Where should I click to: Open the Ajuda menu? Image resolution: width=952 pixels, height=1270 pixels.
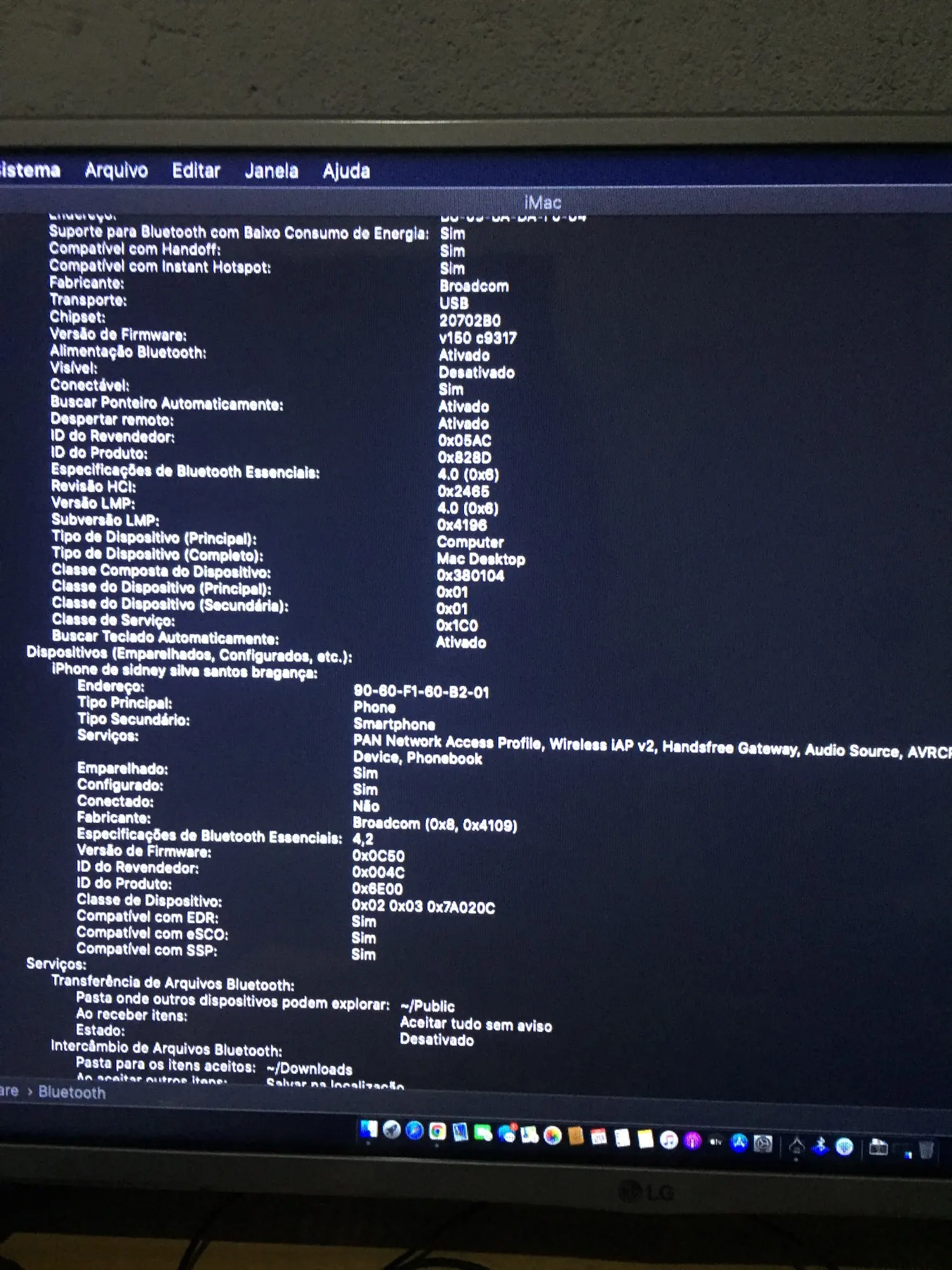[x=346, y=171]
